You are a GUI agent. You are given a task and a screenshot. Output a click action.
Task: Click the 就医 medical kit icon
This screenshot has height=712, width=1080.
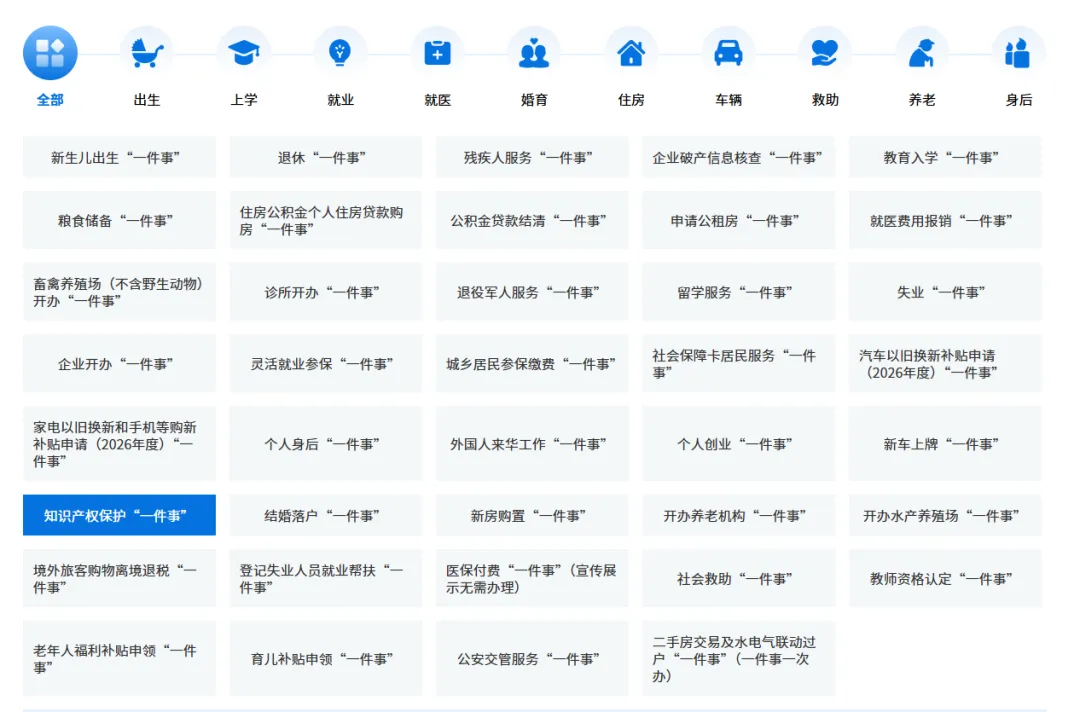437,53
